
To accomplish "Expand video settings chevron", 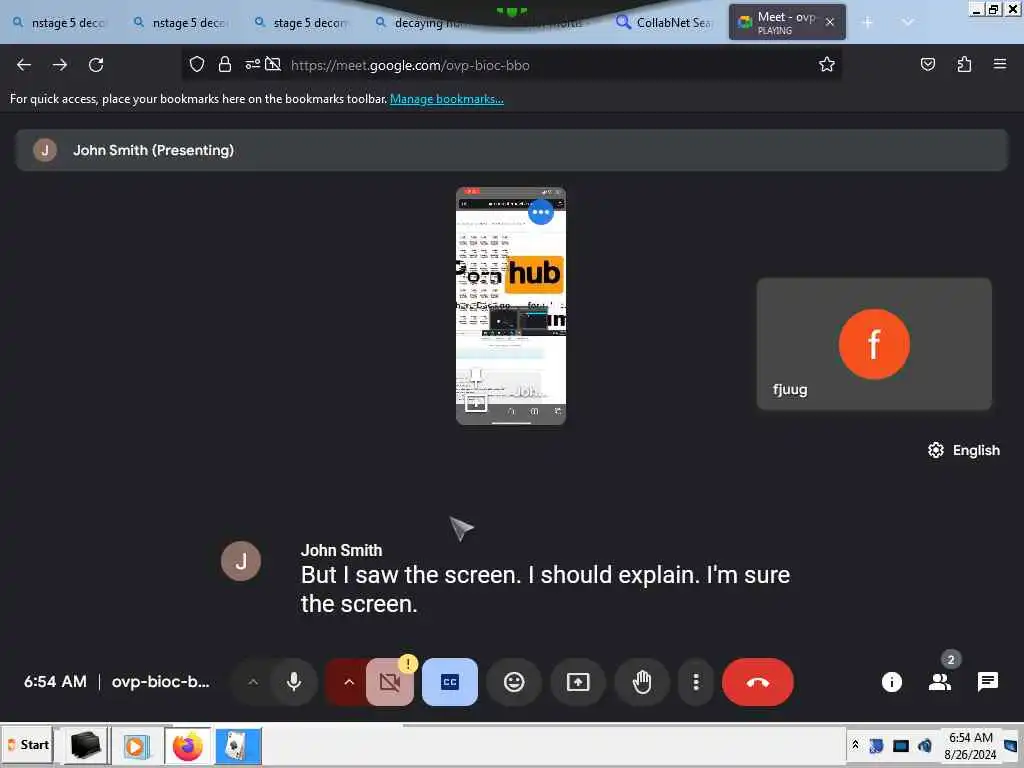I will point(349,682).
